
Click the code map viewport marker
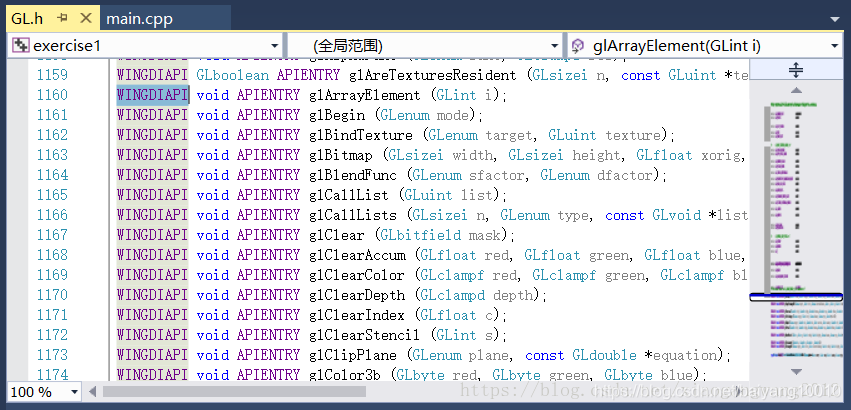pyautogui.click(x=796, y=297)
